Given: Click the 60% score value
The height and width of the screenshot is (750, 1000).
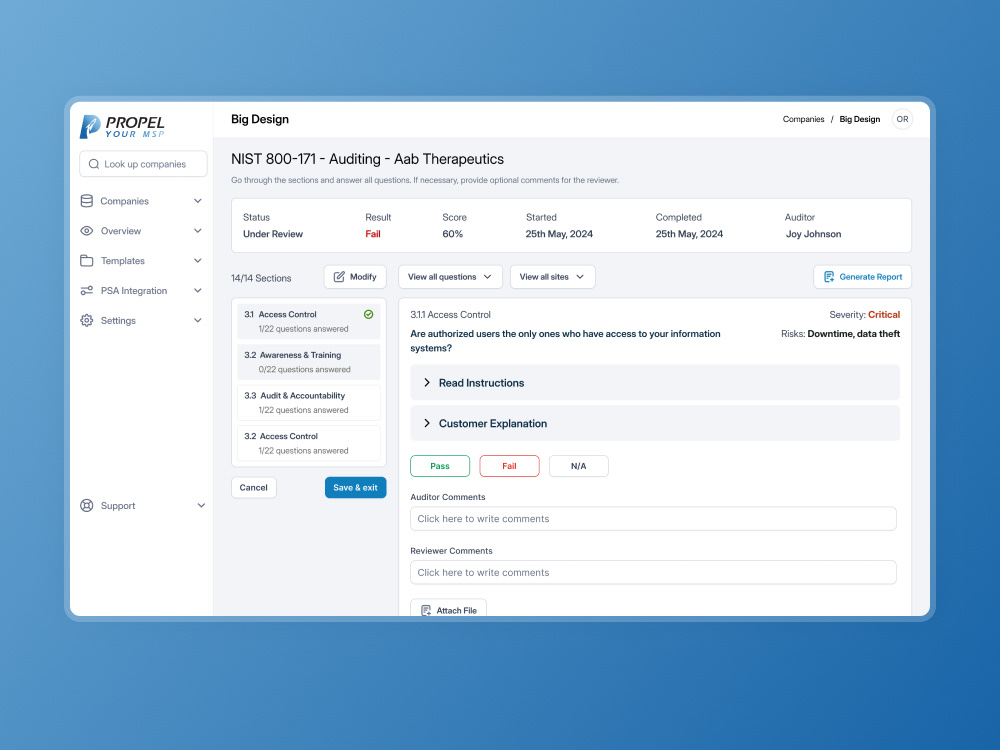Looking at the screenshot, I should point(453,234).
